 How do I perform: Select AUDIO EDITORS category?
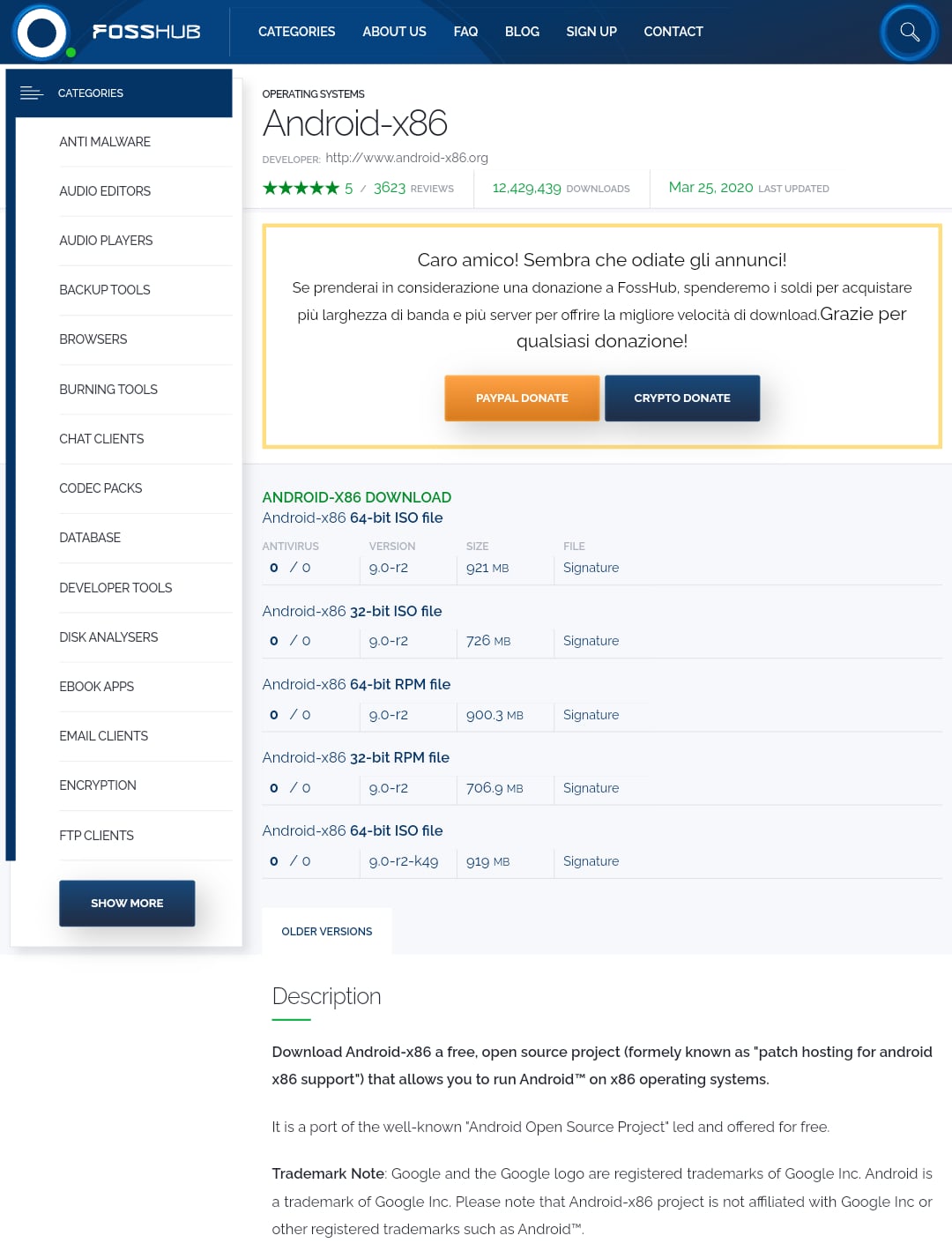[105, 191]
